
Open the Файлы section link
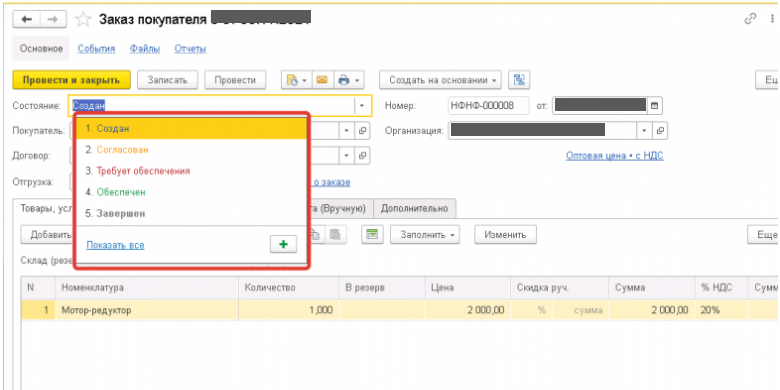[x=145, y=49]
